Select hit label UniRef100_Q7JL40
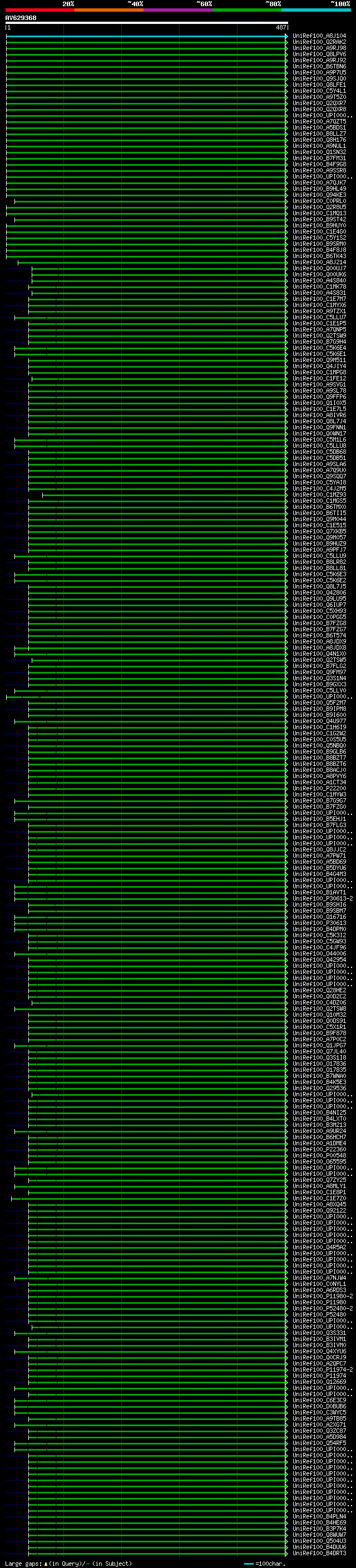The image size is (356, 1568). point(319,1051)
